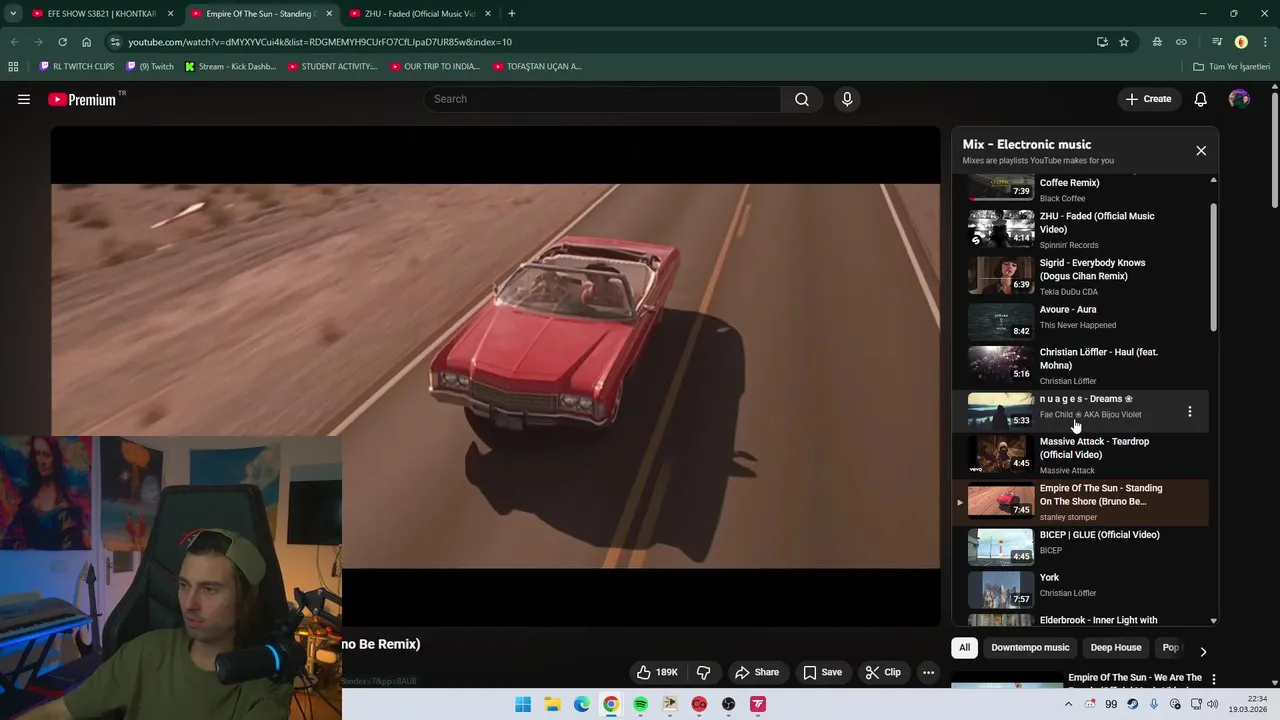Open the YouTube account avatar menu
This screenshot has width=1280, height=720.
point(1239,99)
